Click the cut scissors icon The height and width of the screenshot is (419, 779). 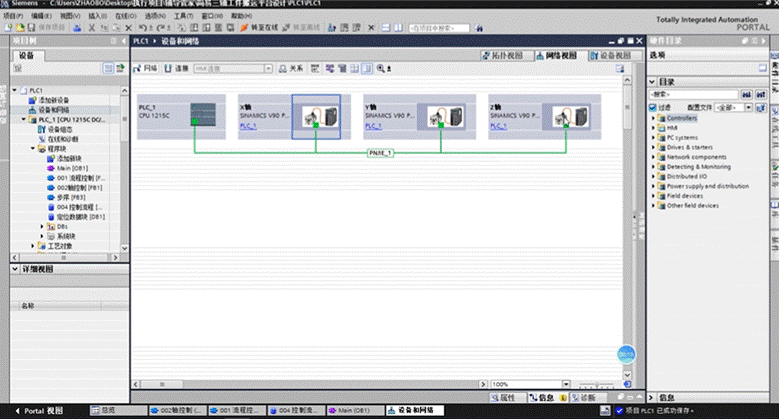91,28
